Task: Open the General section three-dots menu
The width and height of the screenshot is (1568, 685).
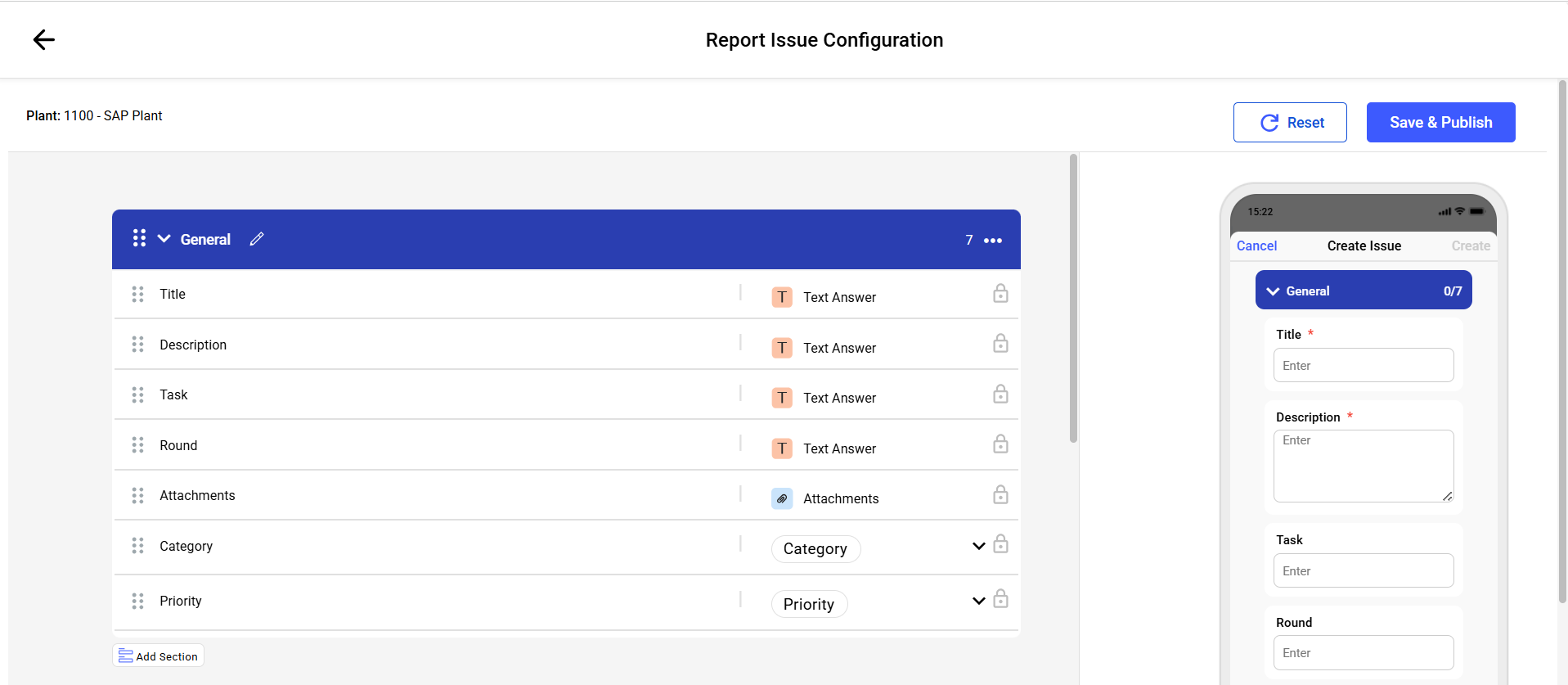Action: 993,241
